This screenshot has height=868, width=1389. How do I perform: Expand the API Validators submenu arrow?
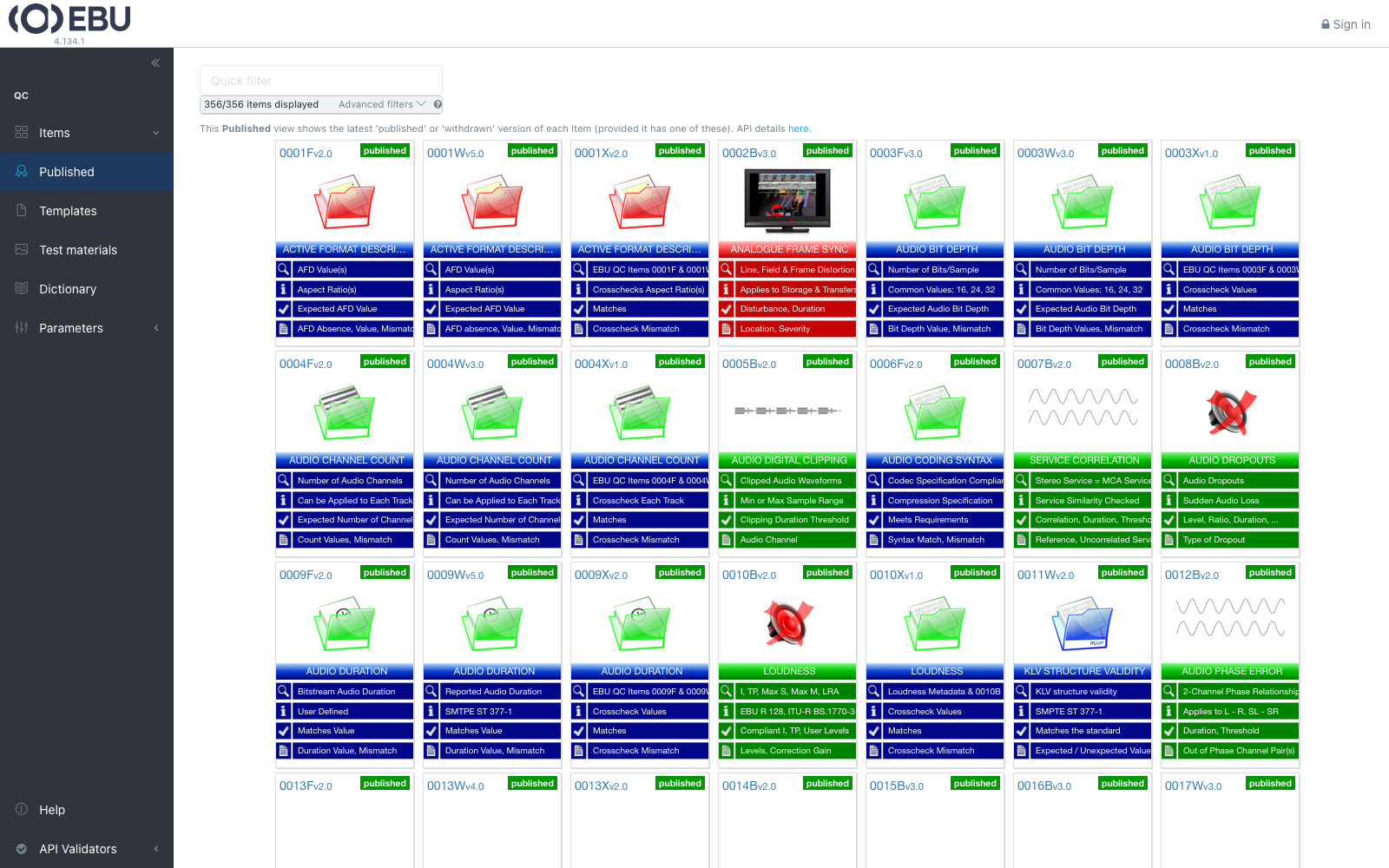pyautogui.click(x=156, y=849)
